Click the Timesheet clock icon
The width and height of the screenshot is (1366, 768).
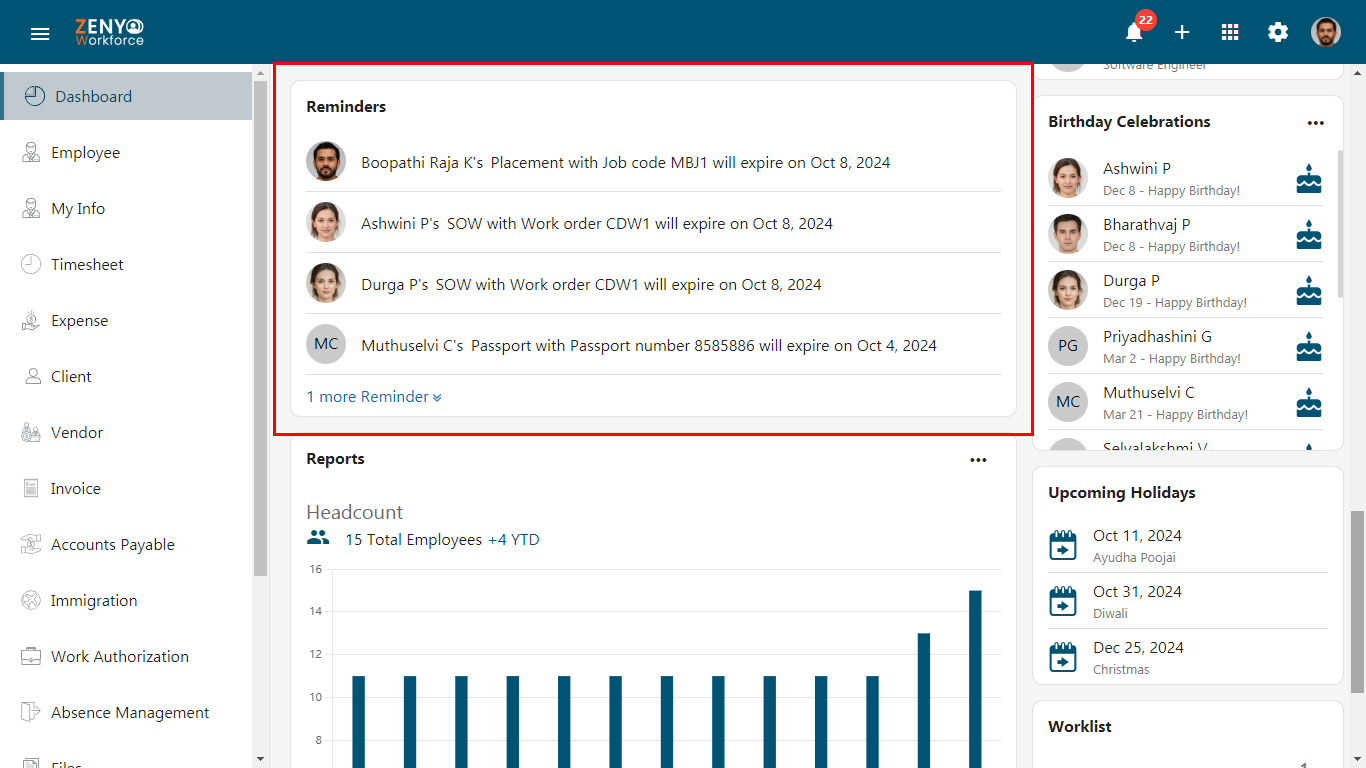click(31, 264)
